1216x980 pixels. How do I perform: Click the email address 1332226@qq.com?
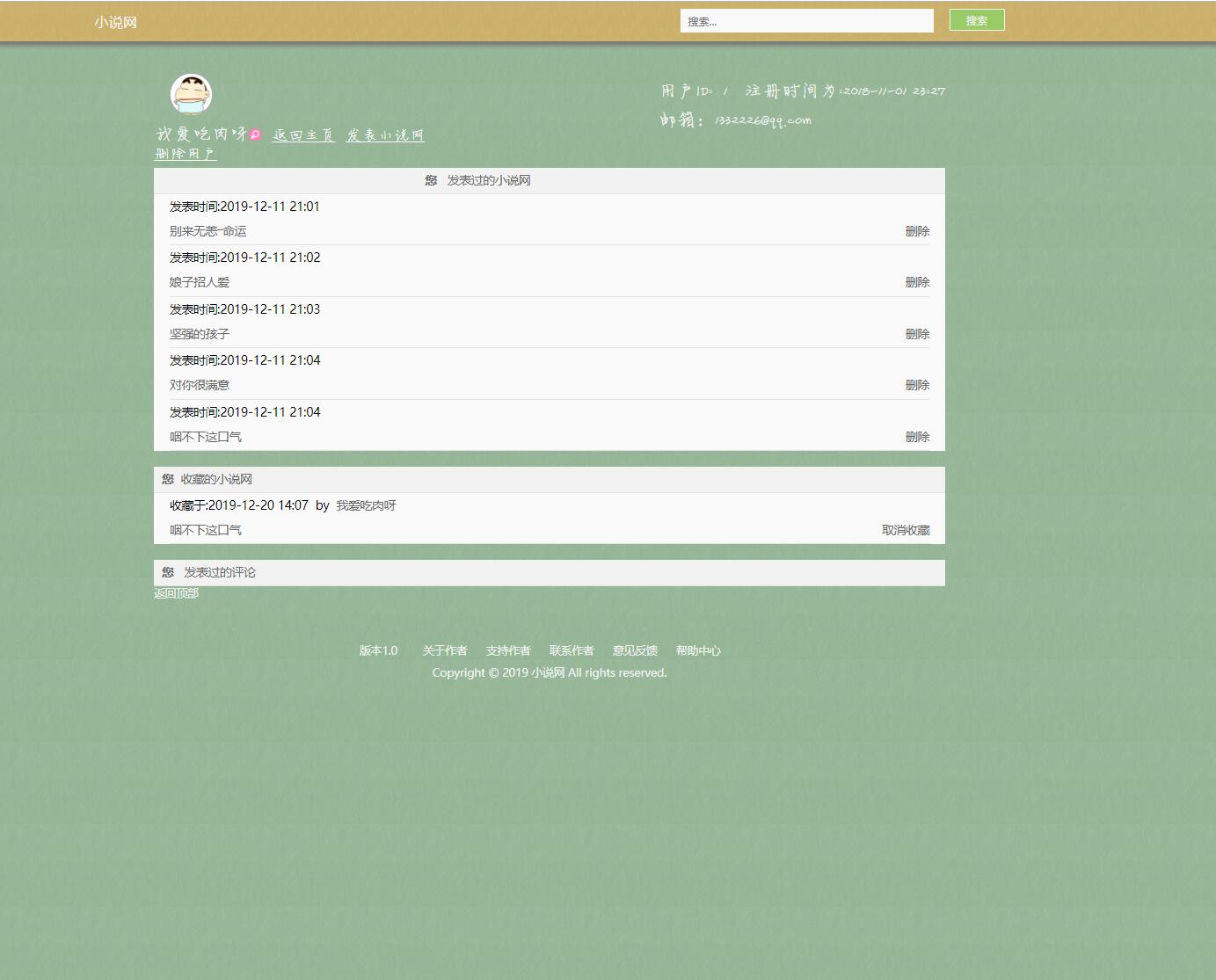click(x=761, y=120)
